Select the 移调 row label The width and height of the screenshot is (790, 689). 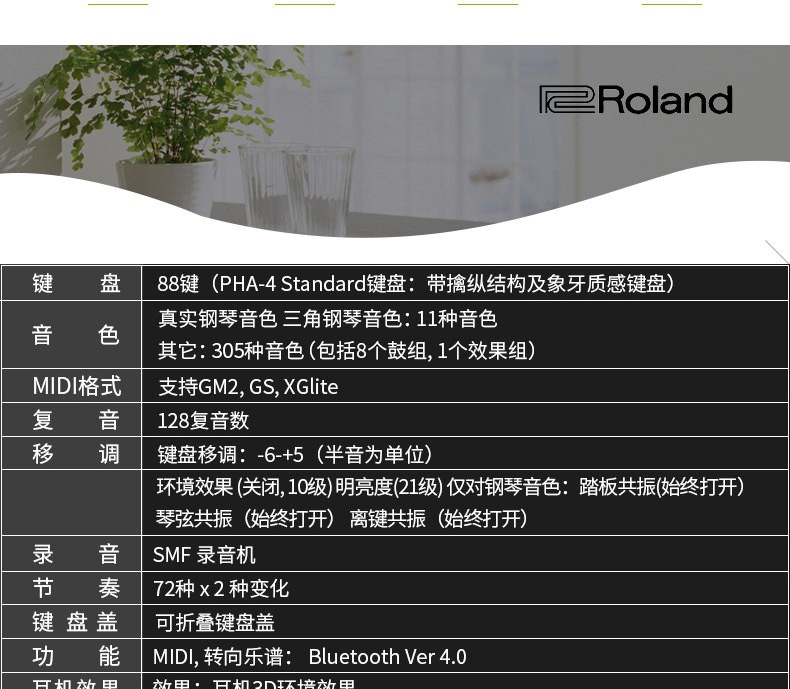point(76,454)
